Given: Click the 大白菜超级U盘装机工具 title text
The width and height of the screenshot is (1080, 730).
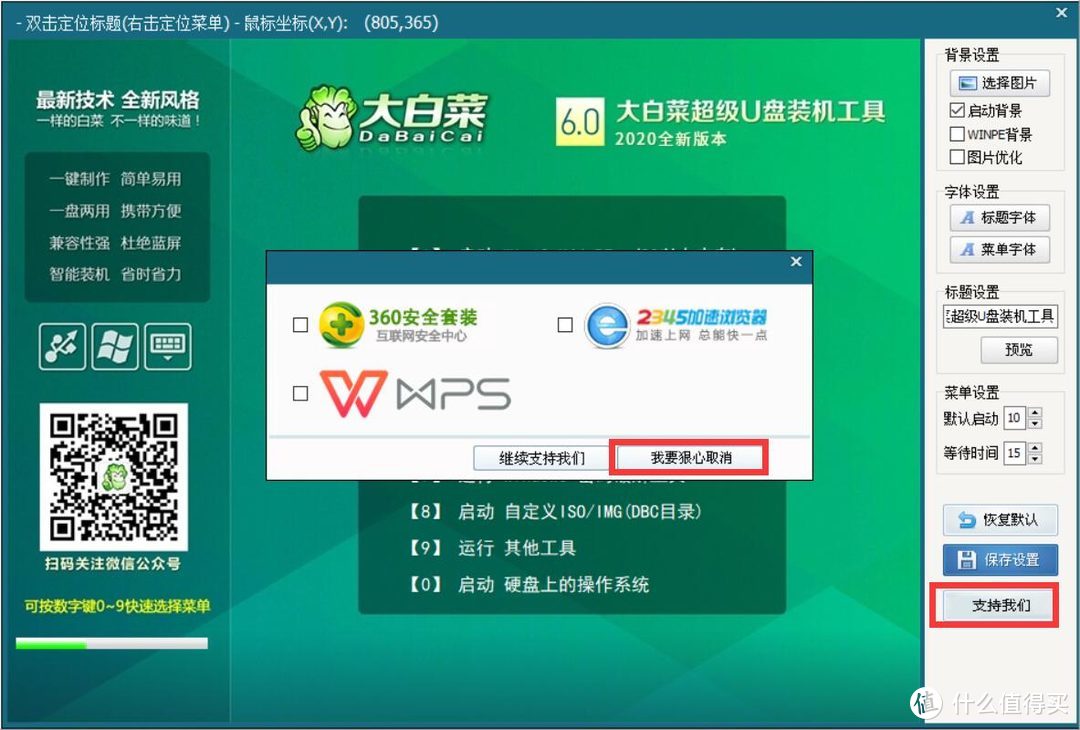Looking at the screenshot, I should click(x=750, y=111).
